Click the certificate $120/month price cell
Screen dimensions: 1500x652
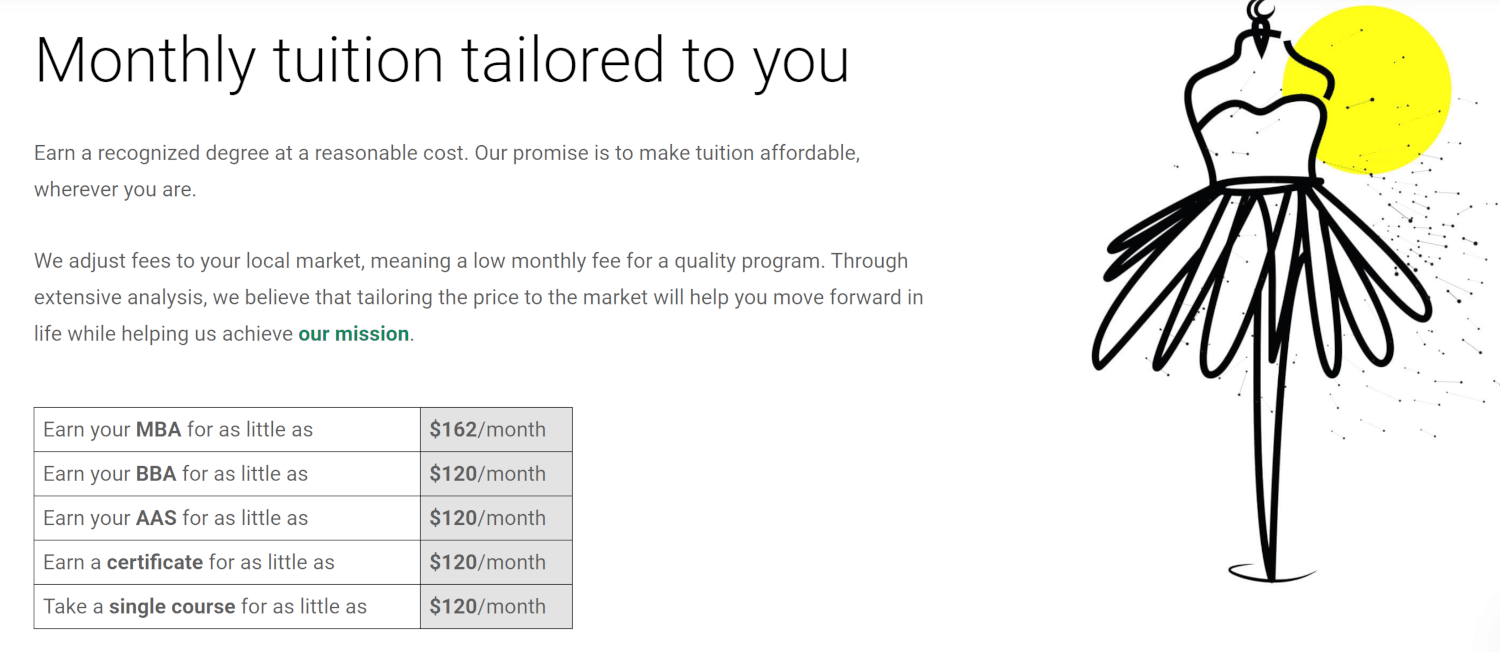[496, 562]
